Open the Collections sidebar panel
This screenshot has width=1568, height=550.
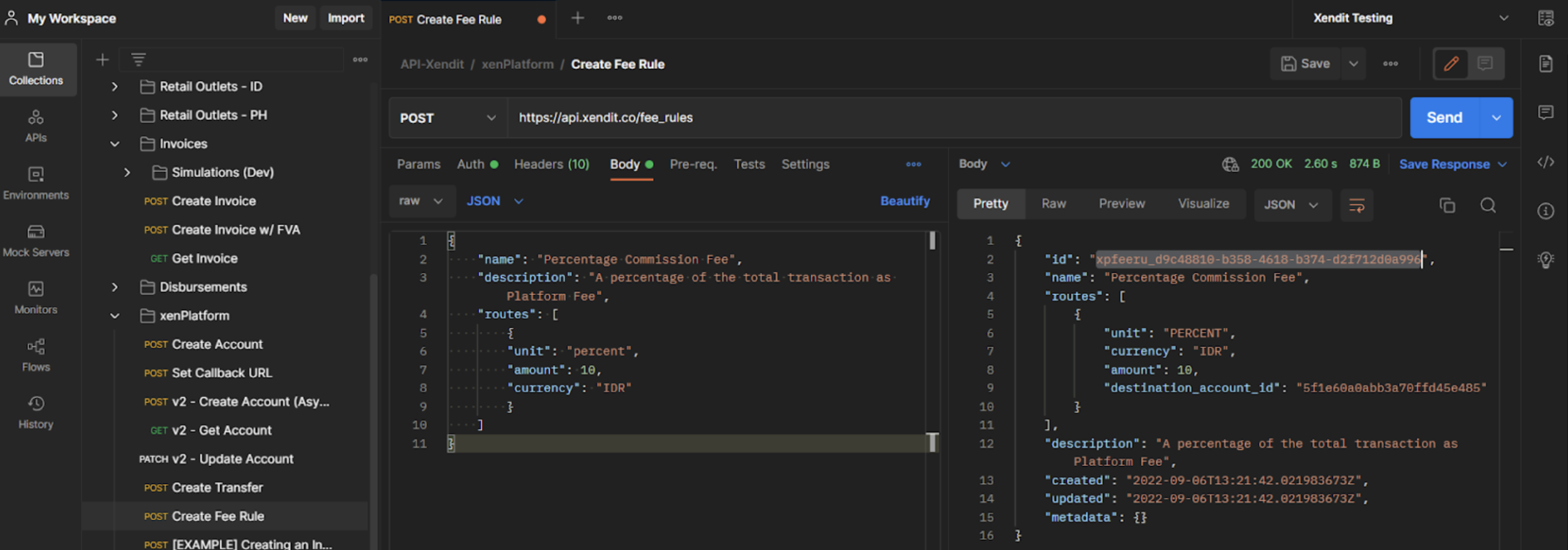coord(36,69)
